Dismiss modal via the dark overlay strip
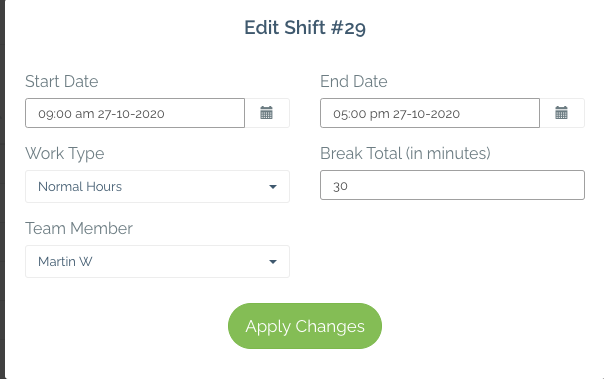 point(2,190)
